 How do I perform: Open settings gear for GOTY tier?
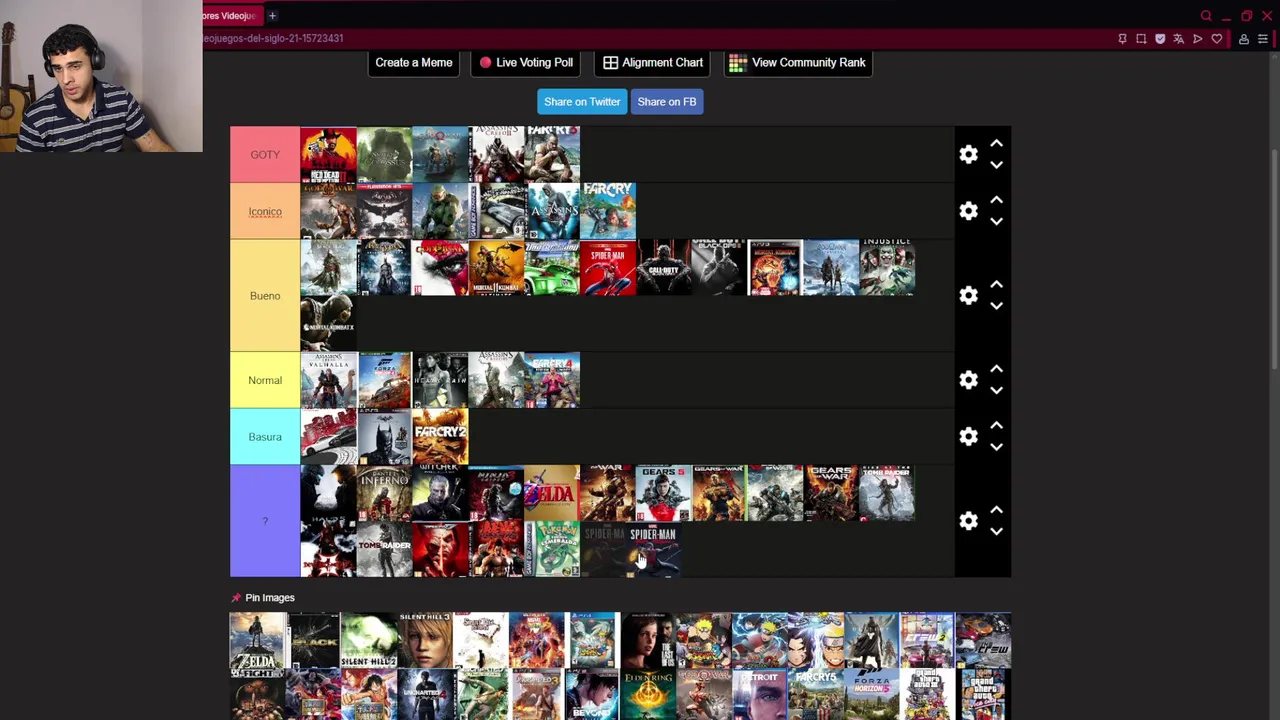[x=968, y=154]
